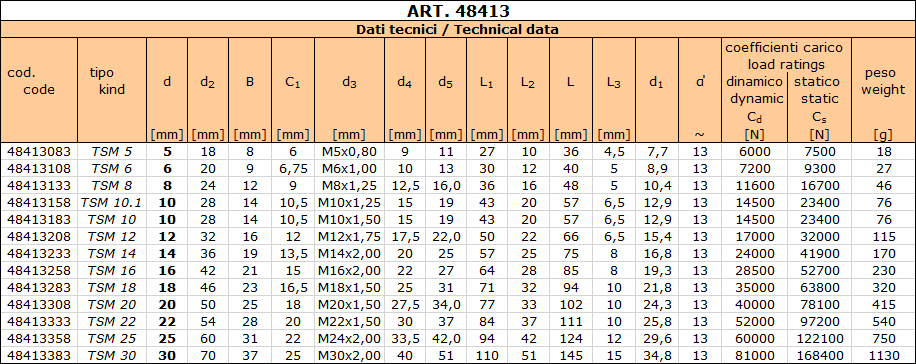Click code 48413358
Viewport: 916px width, 364px height.
39,338
